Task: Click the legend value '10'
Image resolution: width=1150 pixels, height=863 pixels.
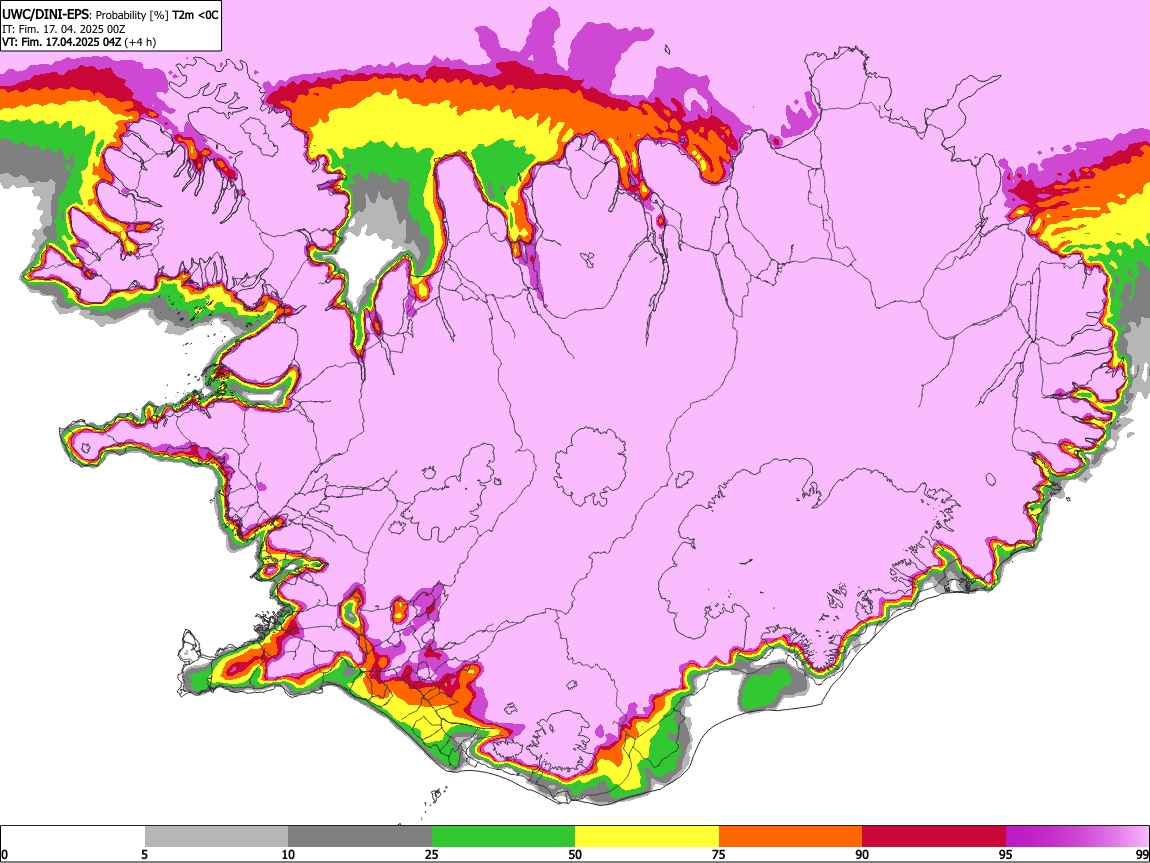Action: 288,855
